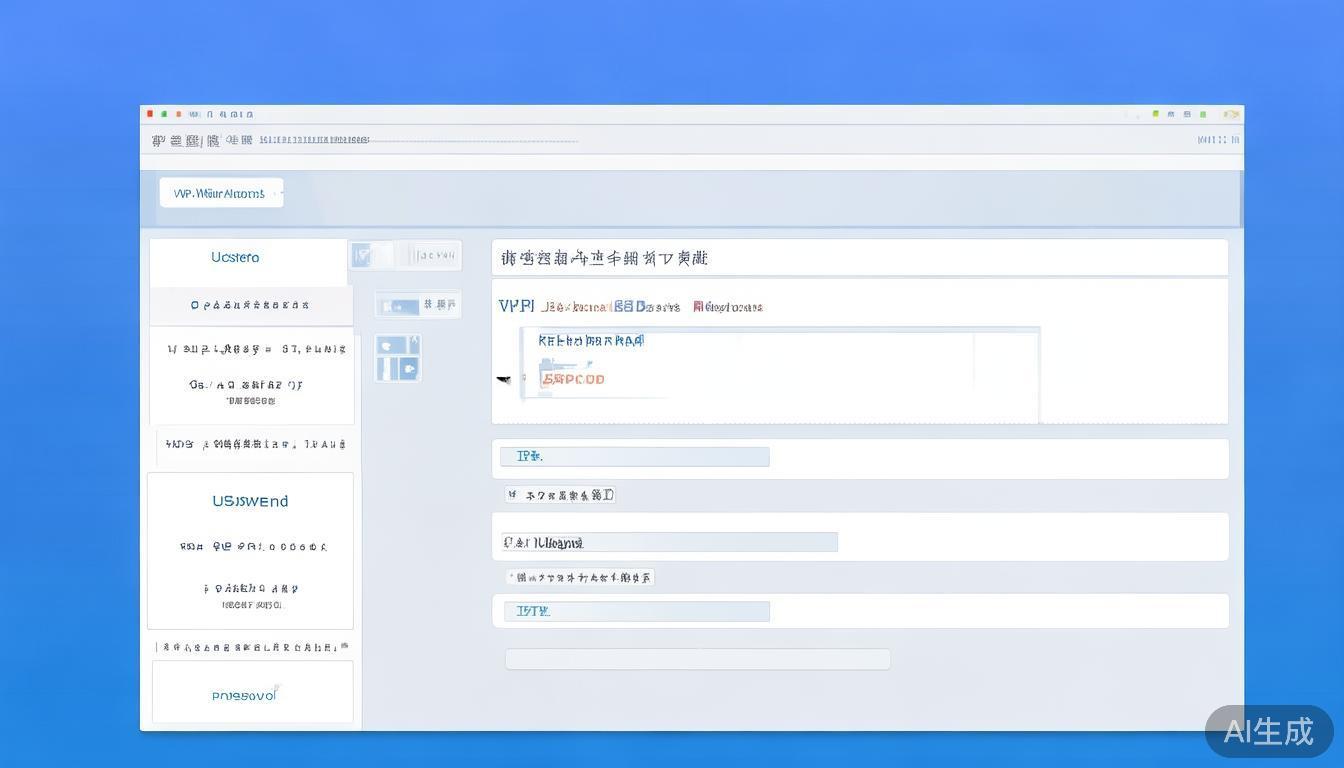Click the four-tile grid icon beside the sidebar
Image resolution: width=1344 pixels, height=768 pixels.
pyautogui.click(x=398, y=358)
